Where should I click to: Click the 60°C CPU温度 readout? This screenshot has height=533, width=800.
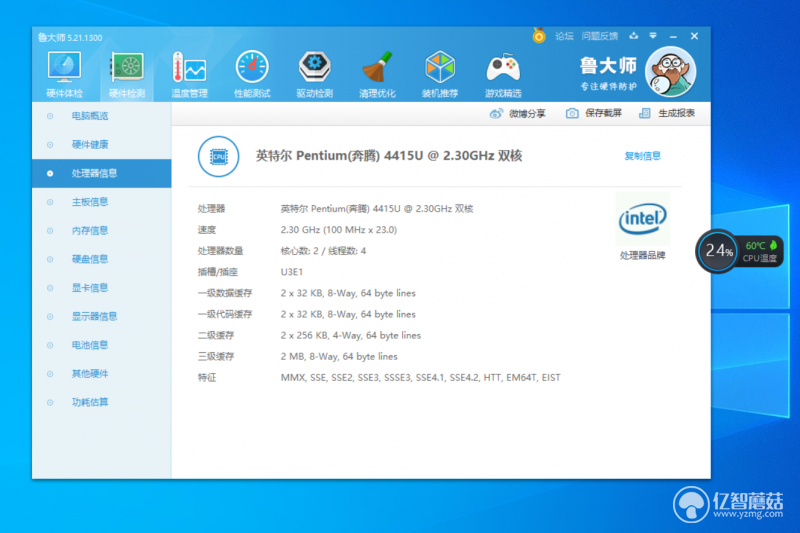[759, 252]
